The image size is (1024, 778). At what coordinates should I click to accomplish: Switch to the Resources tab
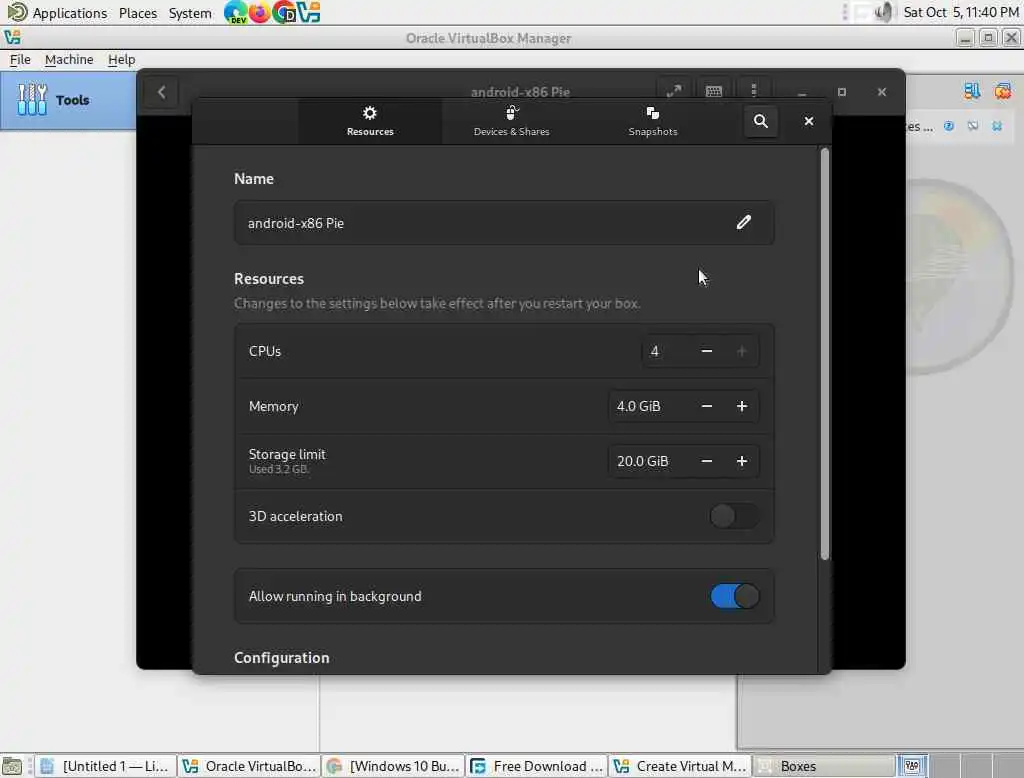tap(370, 121)
